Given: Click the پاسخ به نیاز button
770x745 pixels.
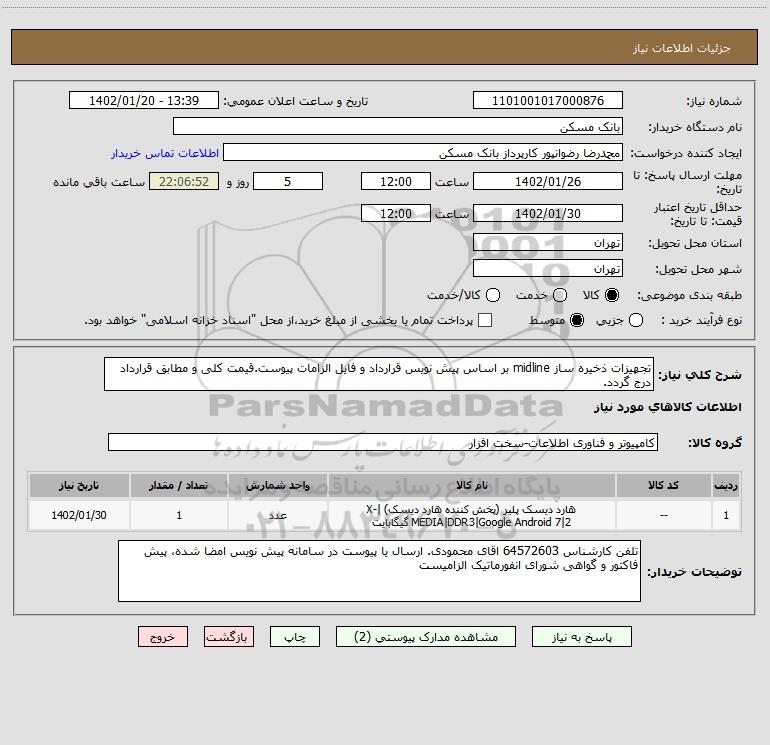Looking at the screenshot, I should pyautogui.click(x=581, y=637).
